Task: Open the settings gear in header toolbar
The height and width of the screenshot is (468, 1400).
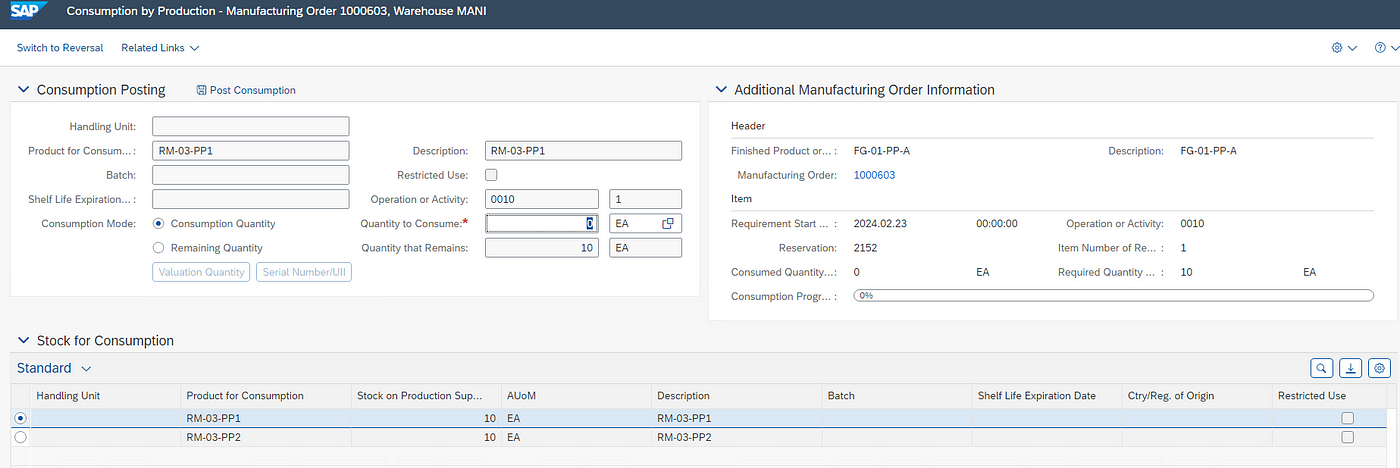Action: [1337, 48]
